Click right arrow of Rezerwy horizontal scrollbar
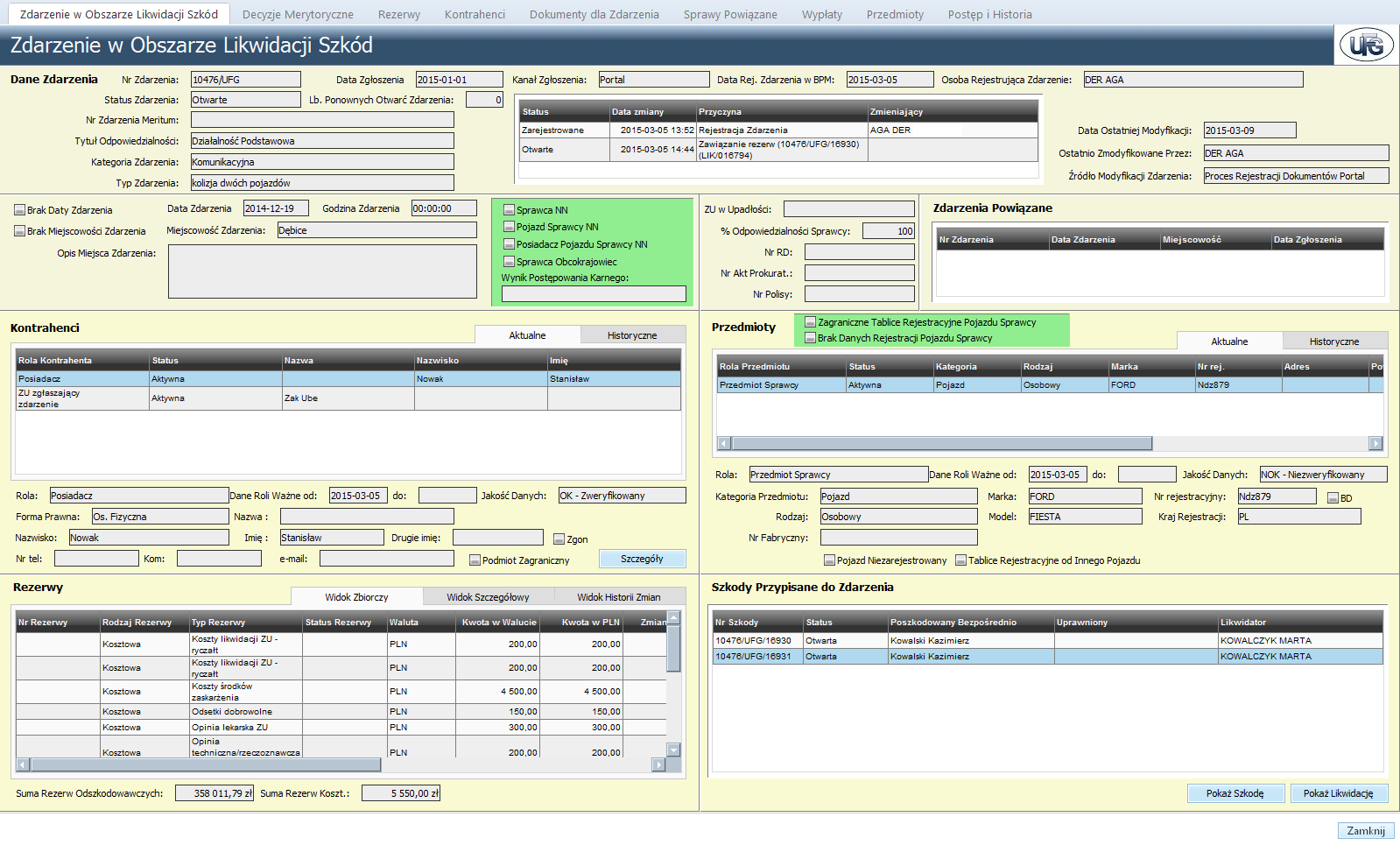1400x845 pixels. pos(659,764)
